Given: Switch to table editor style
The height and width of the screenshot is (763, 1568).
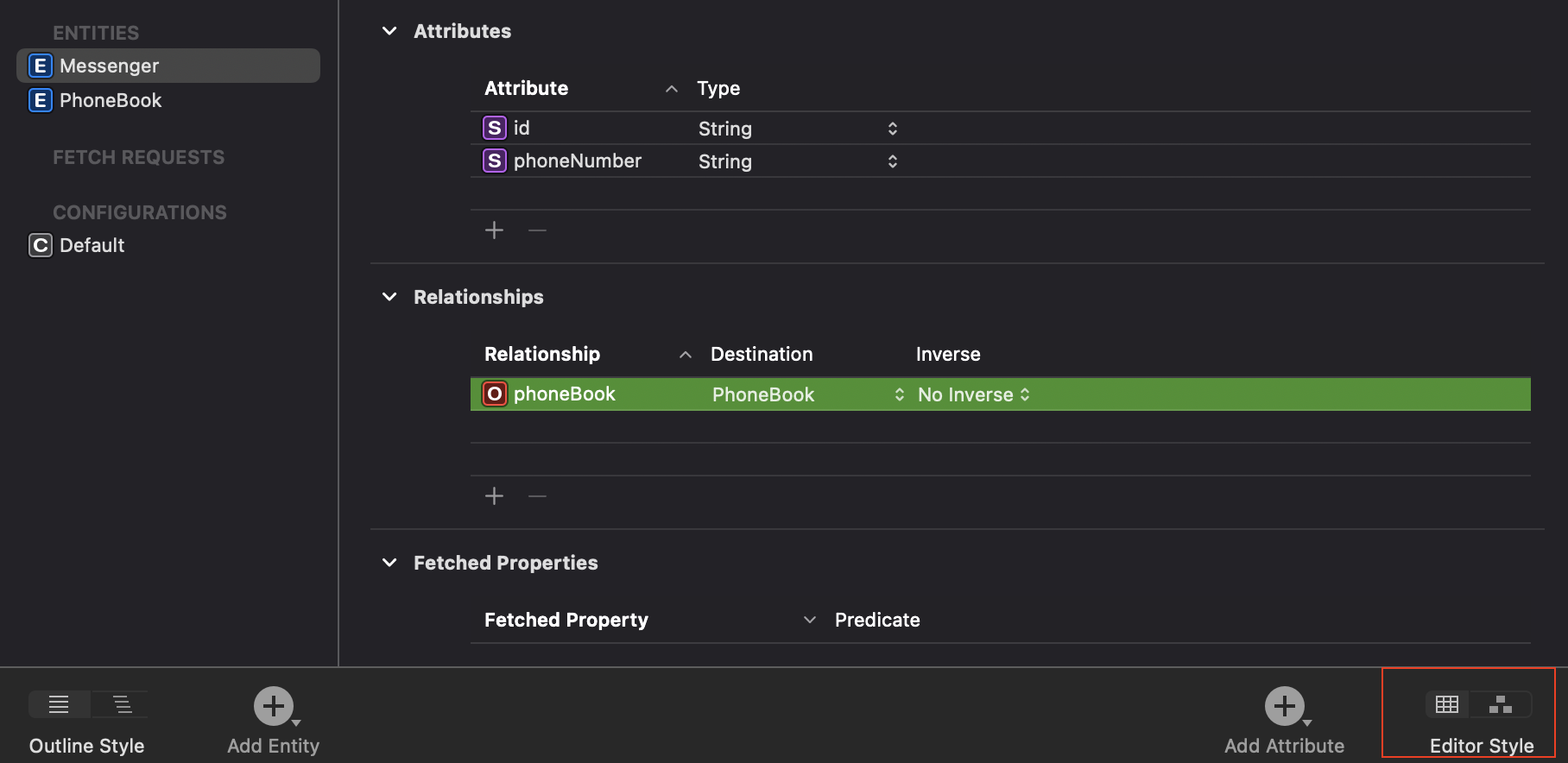Looking at the screenshot, I should [1447, 704].
